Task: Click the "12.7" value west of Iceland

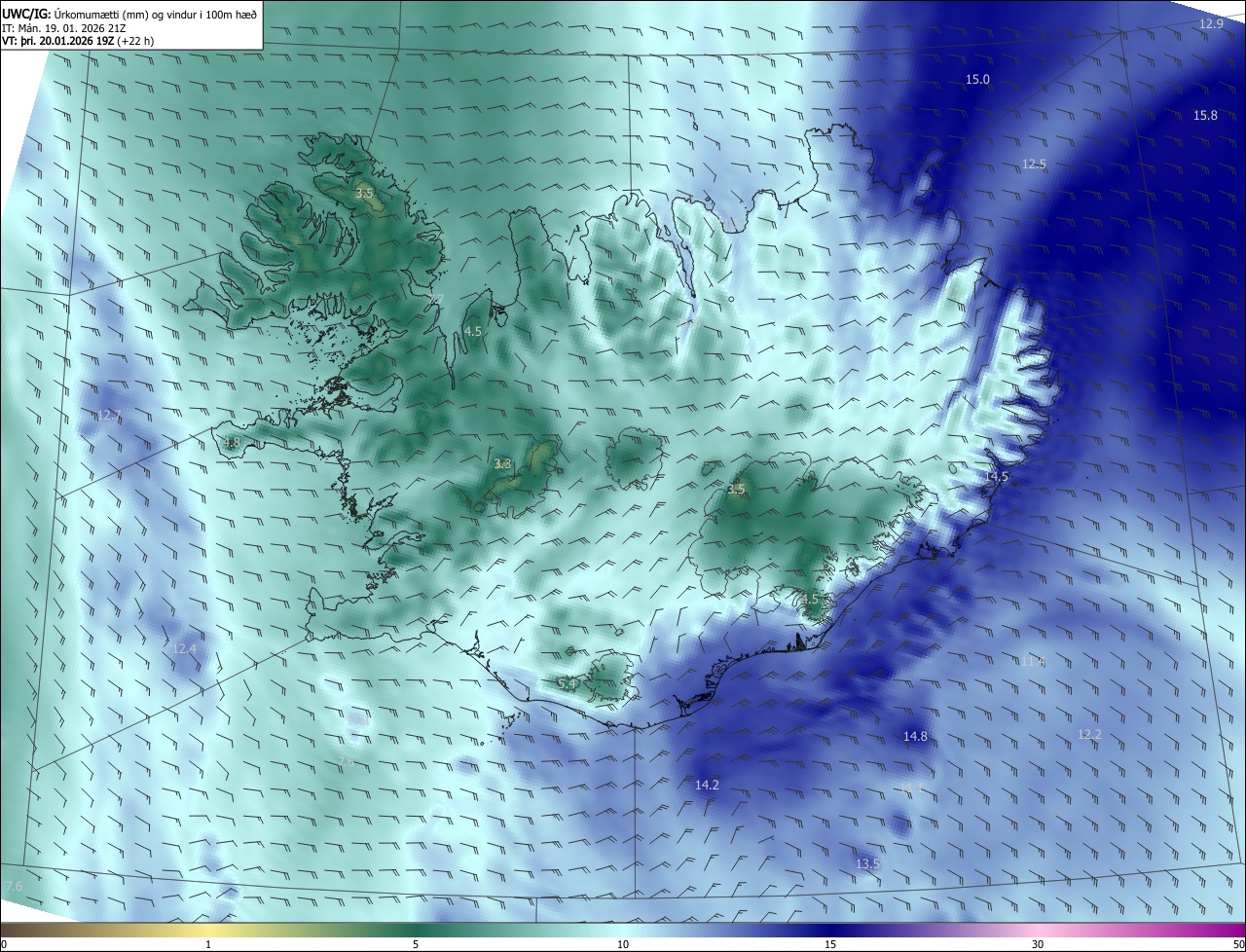Action: click(x=109, y=416)
